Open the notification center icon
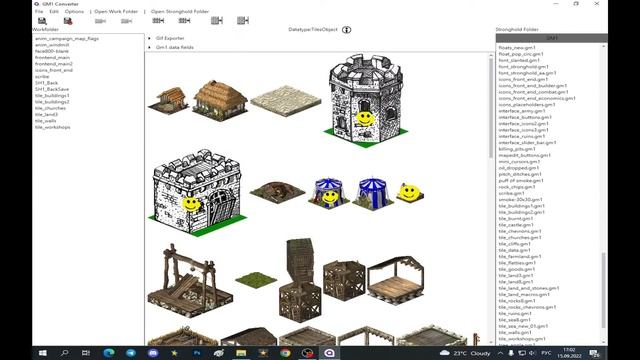 coord(594,353)
